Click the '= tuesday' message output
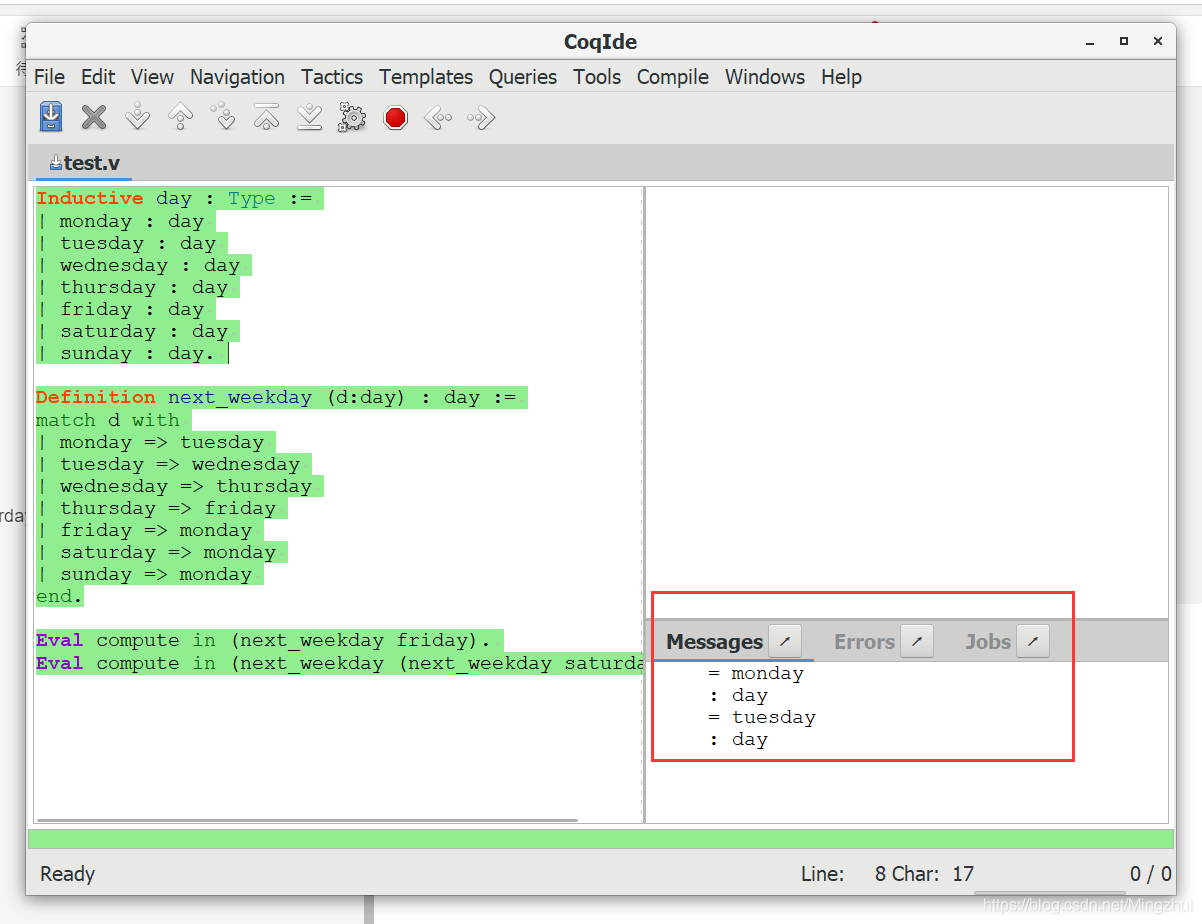Viewport: 1202px width, 924px height. coord(762,717)
